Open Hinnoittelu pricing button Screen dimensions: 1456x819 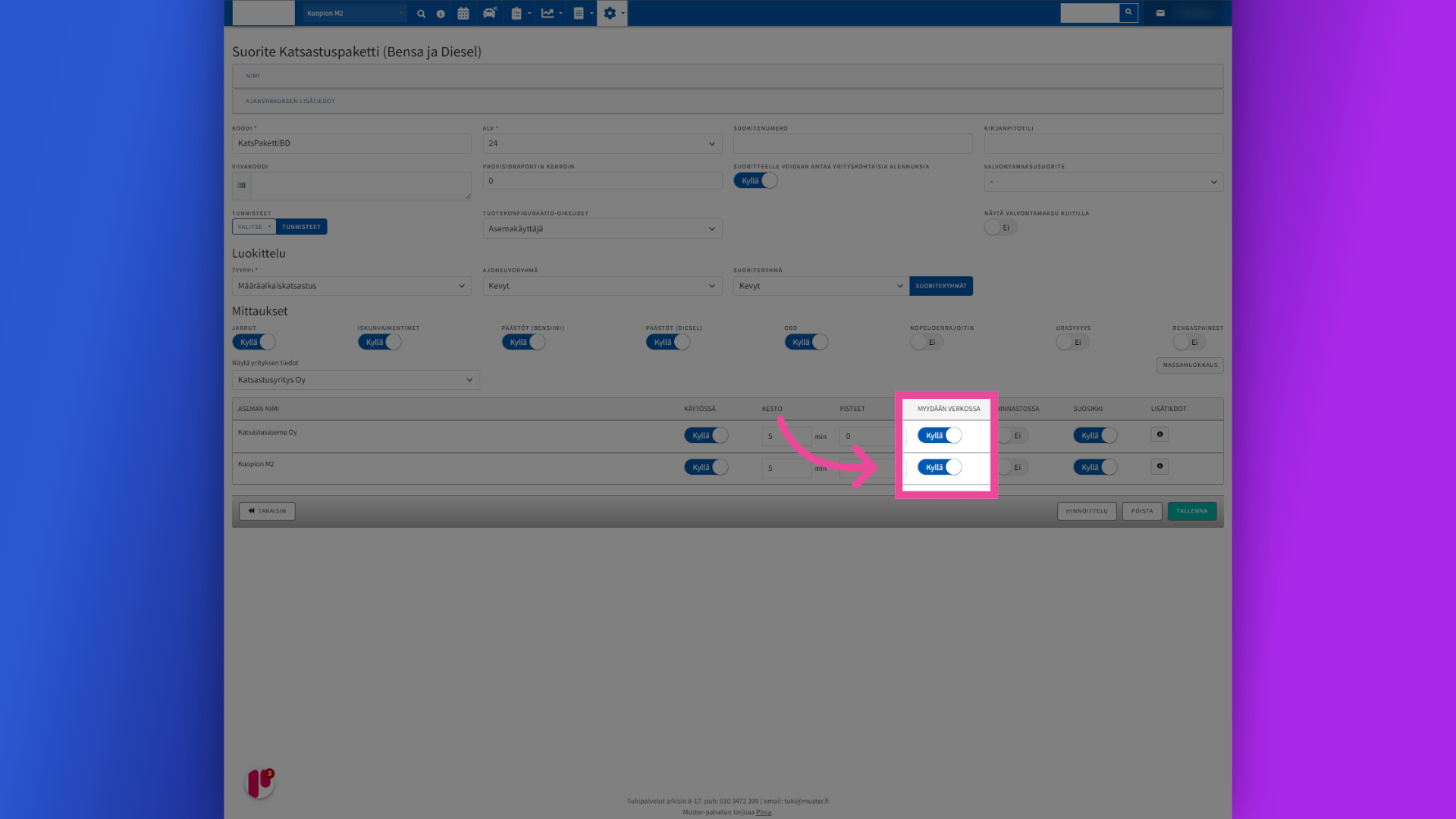coord(1087,511)
